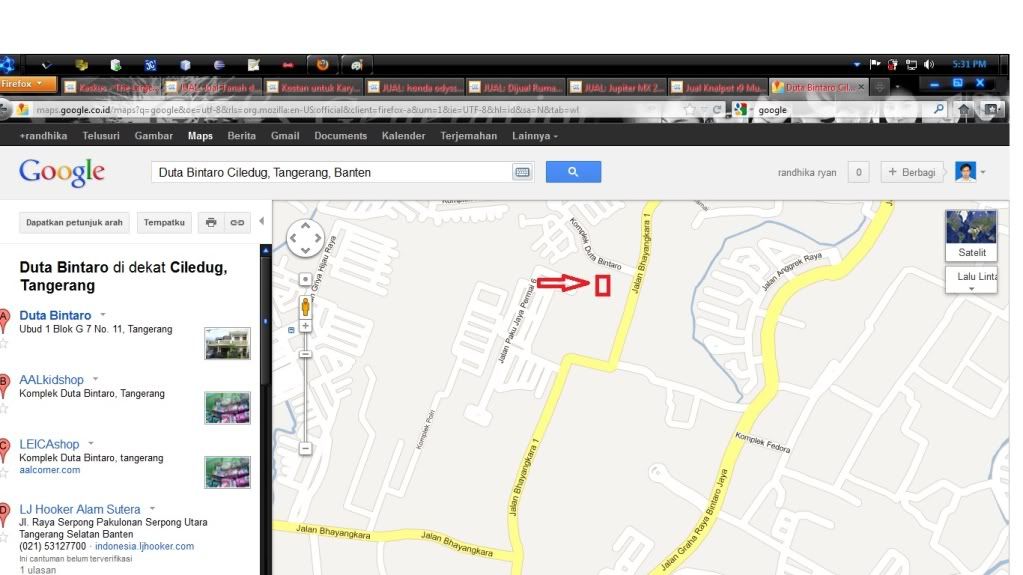The width and height of the screenshot is (1023, 575).
Task: Open Gmail from the Google bar
Action: click(x=285, y=136)
